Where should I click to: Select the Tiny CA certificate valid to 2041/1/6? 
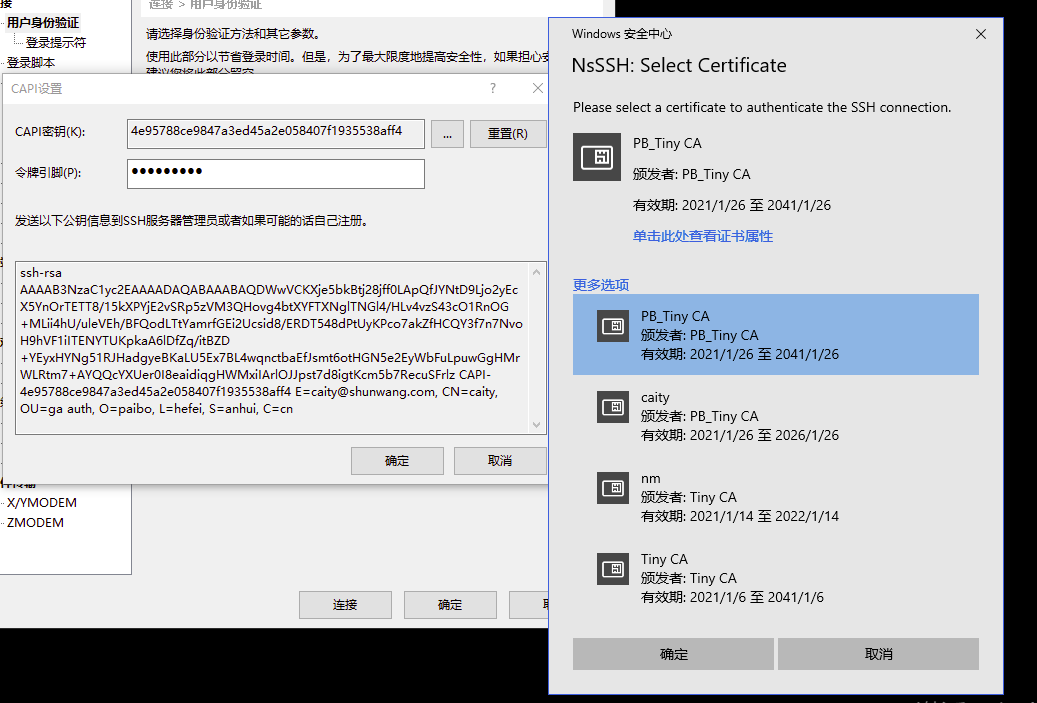coord(776,578)
